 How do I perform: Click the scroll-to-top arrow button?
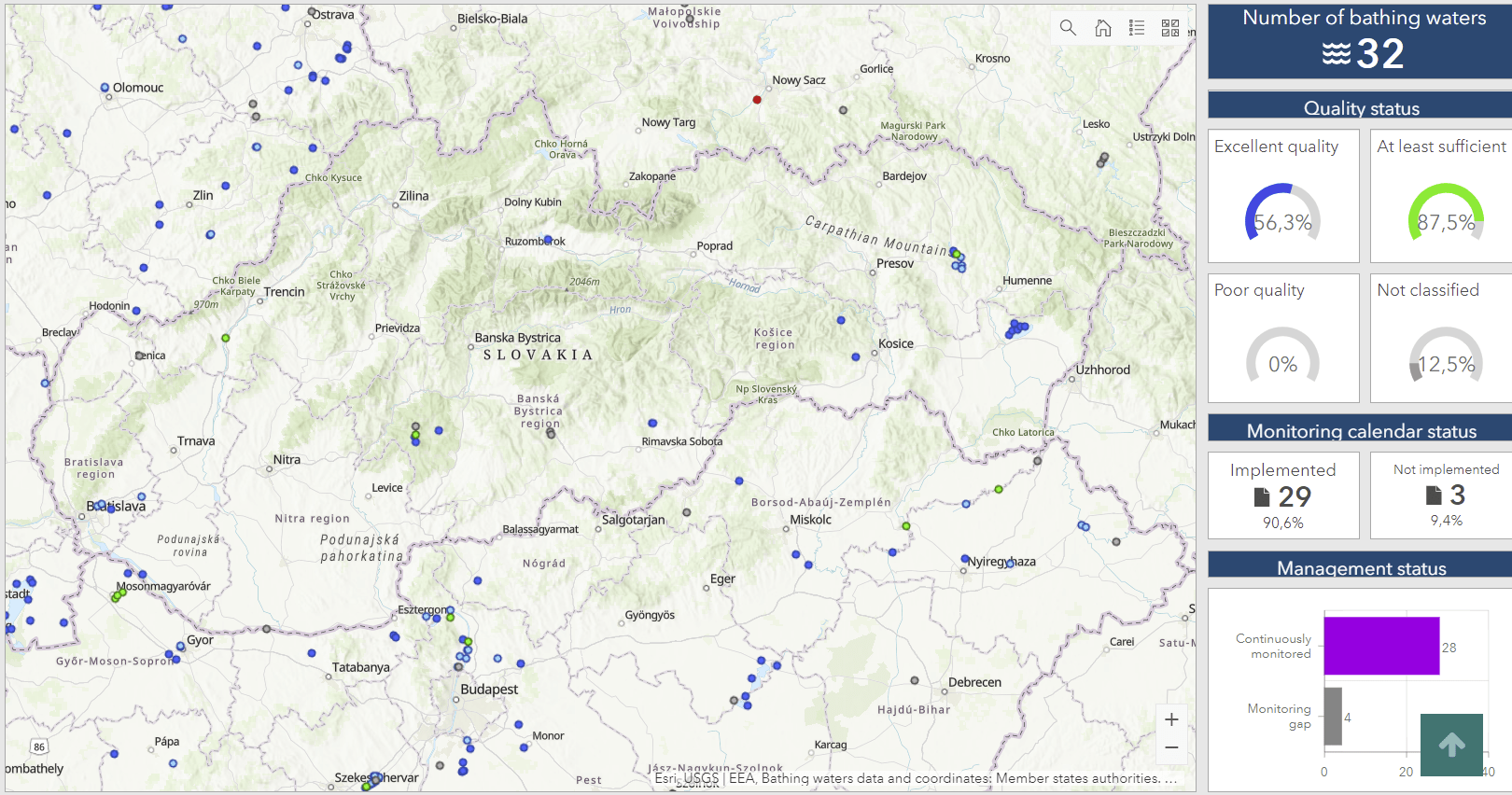(1451, 745)
